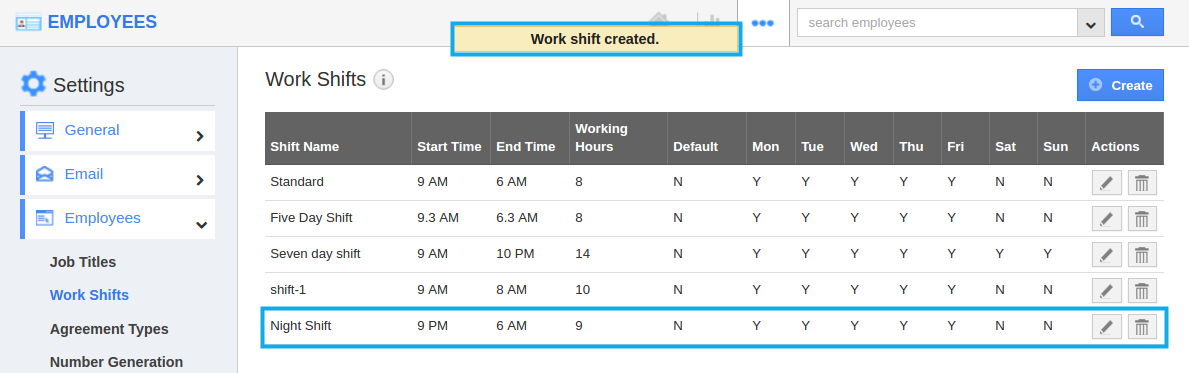Viewport: 1189px width, 373px height.
Task: Delete the Seven day shift row
Action: (1142, 255)
